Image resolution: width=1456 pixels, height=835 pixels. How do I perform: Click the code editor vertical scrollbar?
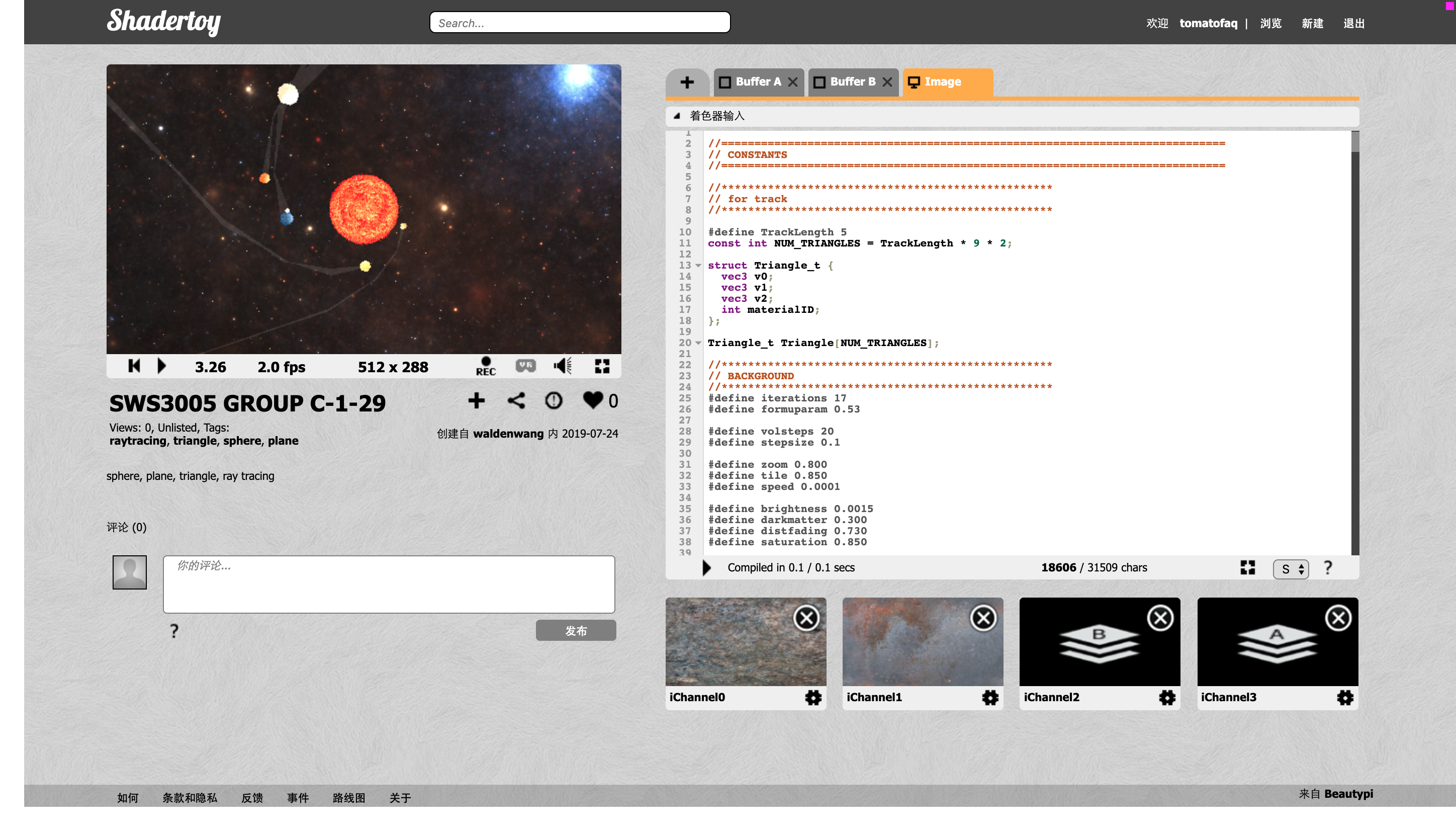click(1355, 343)
